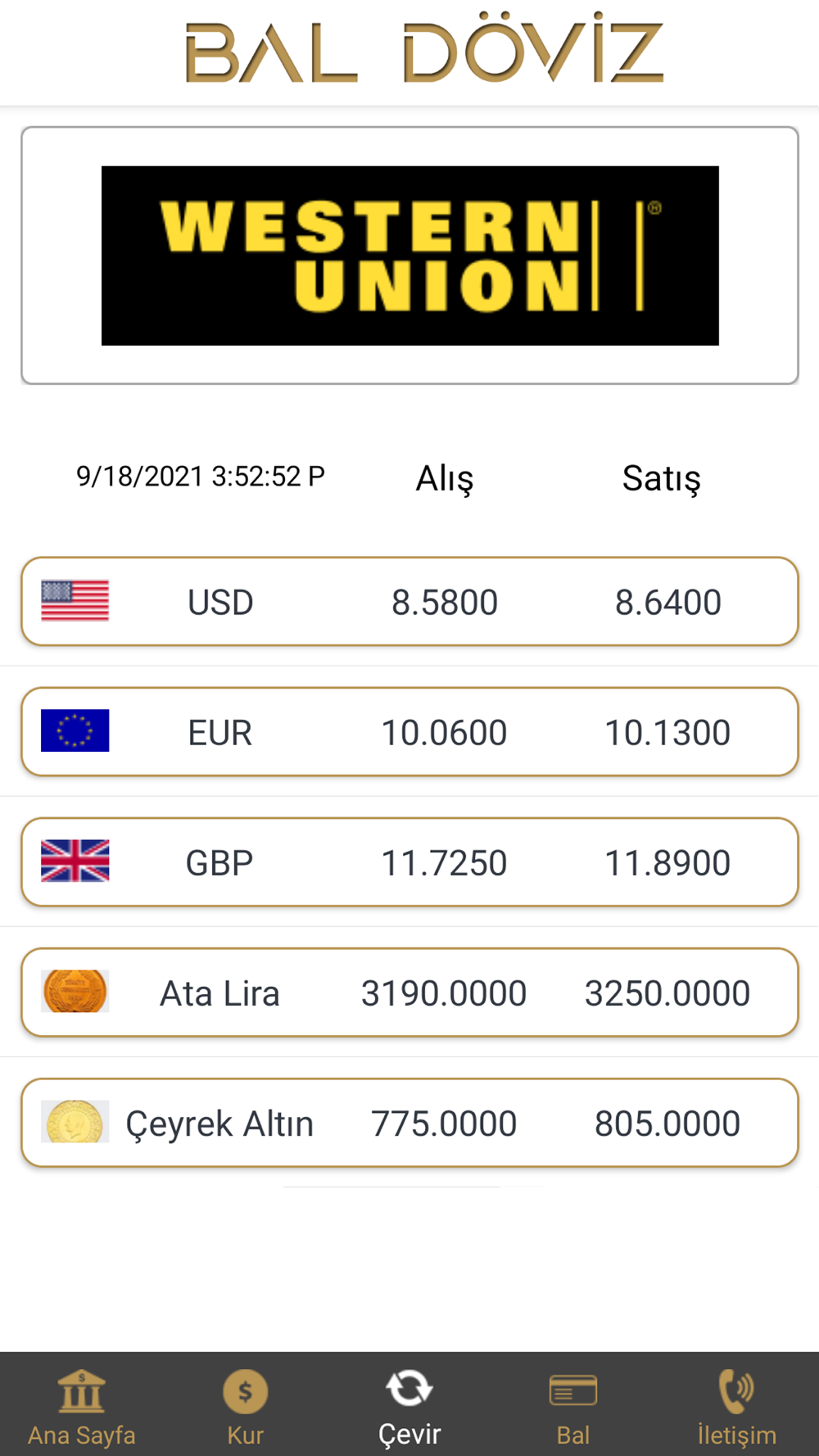The height and width of the screenshot is (1456, 819).
Task: Open the Western Union banner
Action: (409, 255)
